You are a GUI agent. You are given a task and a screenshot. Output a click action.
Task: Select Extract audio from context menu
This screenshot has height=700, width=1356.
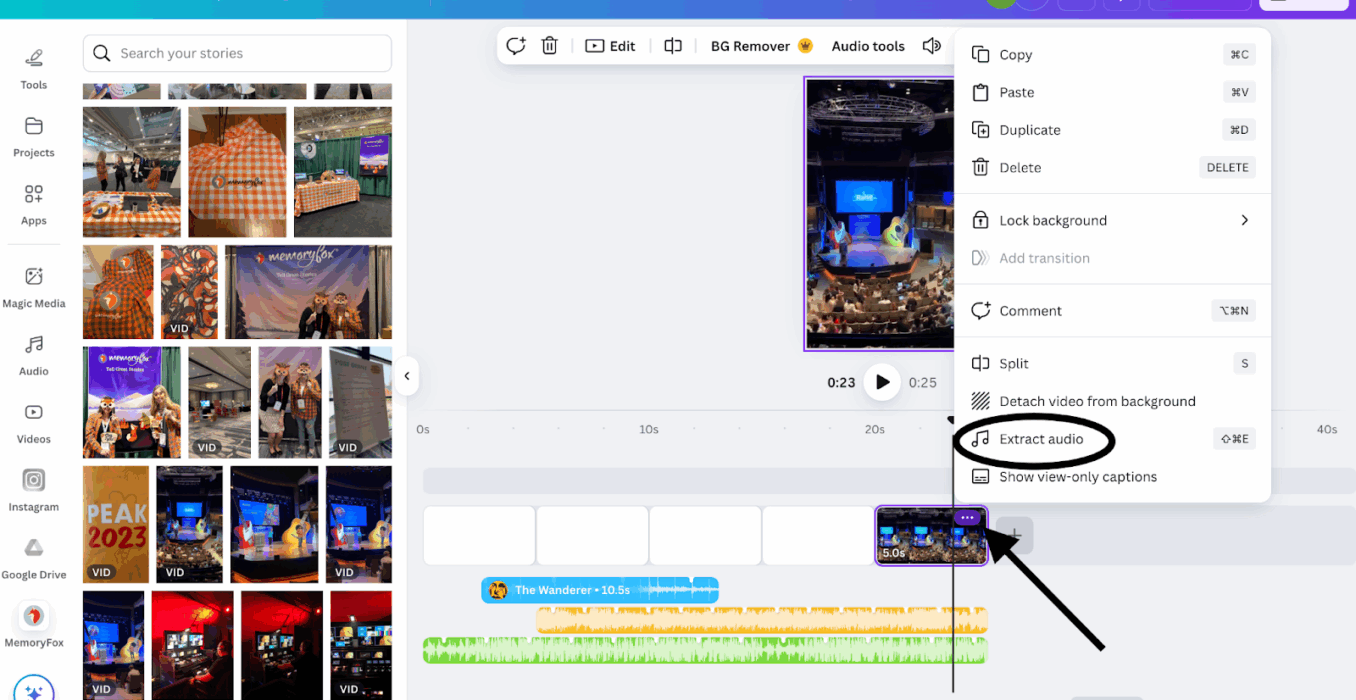click(x=1041, y=439)
